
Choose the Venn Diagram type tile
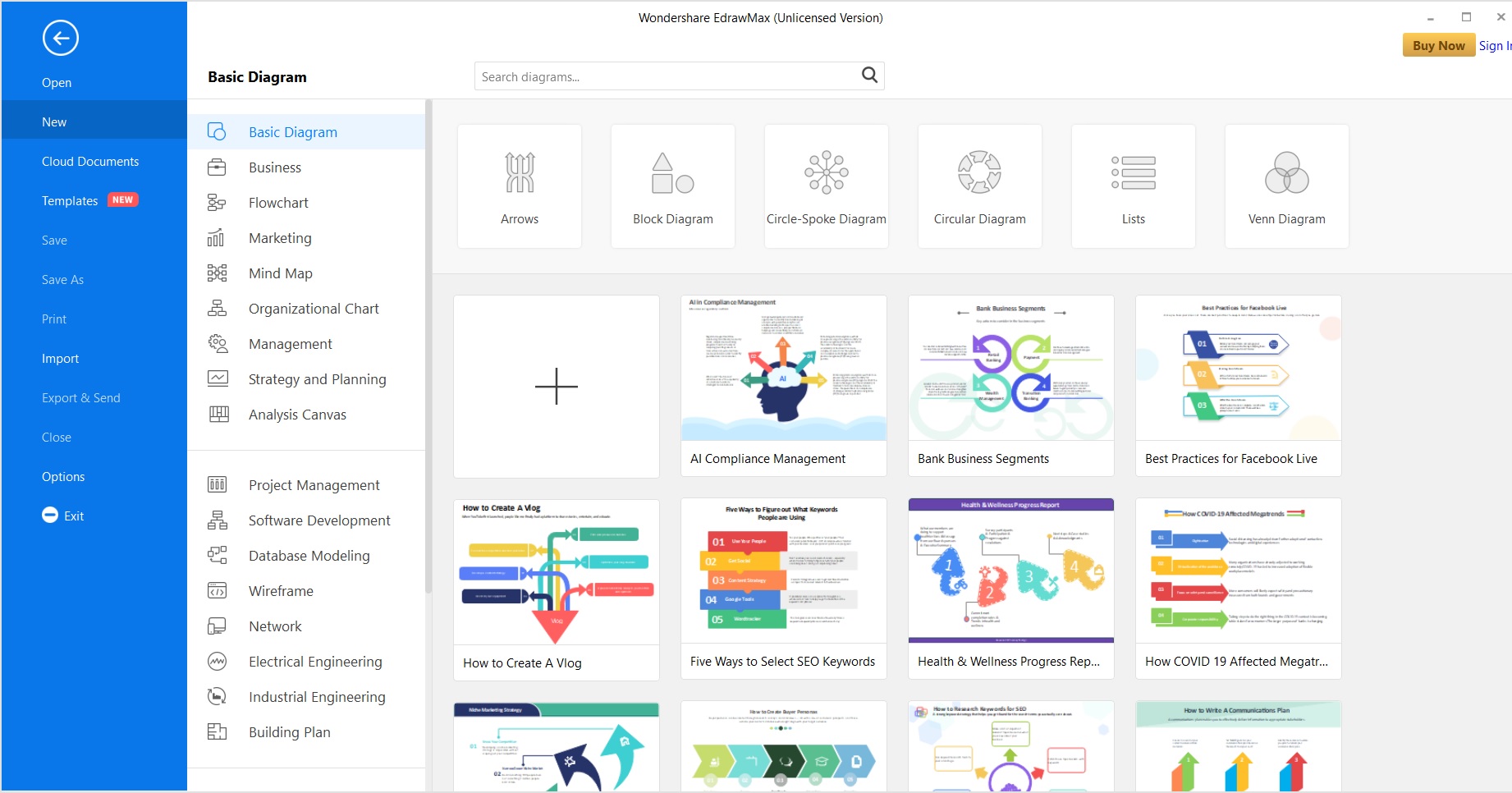tap(1285, 185)
